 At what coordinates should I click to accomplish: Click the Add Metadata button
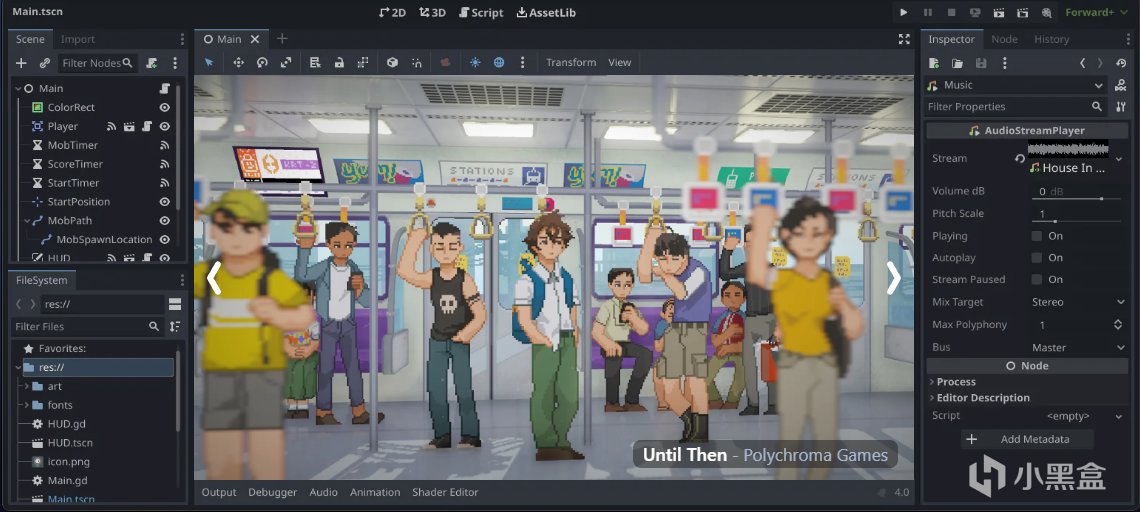pos(1027,439)
